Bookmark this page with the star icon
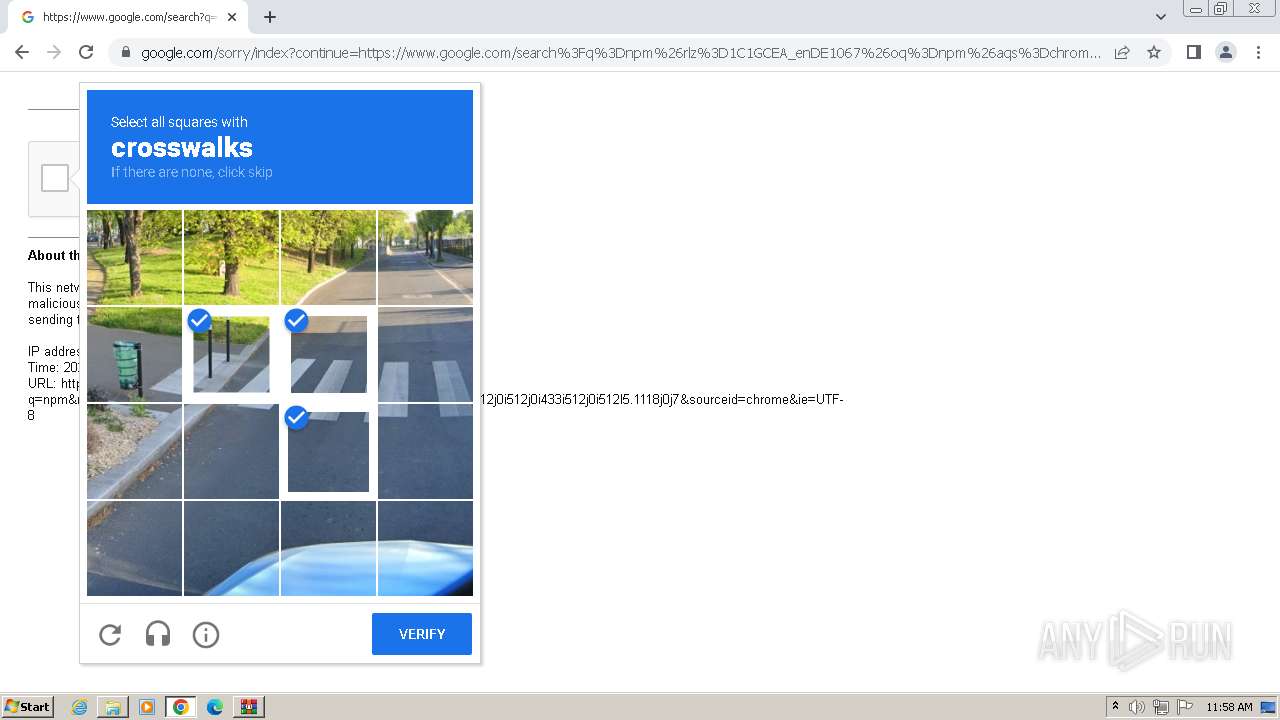Screen dimensions: 1280x720 (x=1154, y=52)
